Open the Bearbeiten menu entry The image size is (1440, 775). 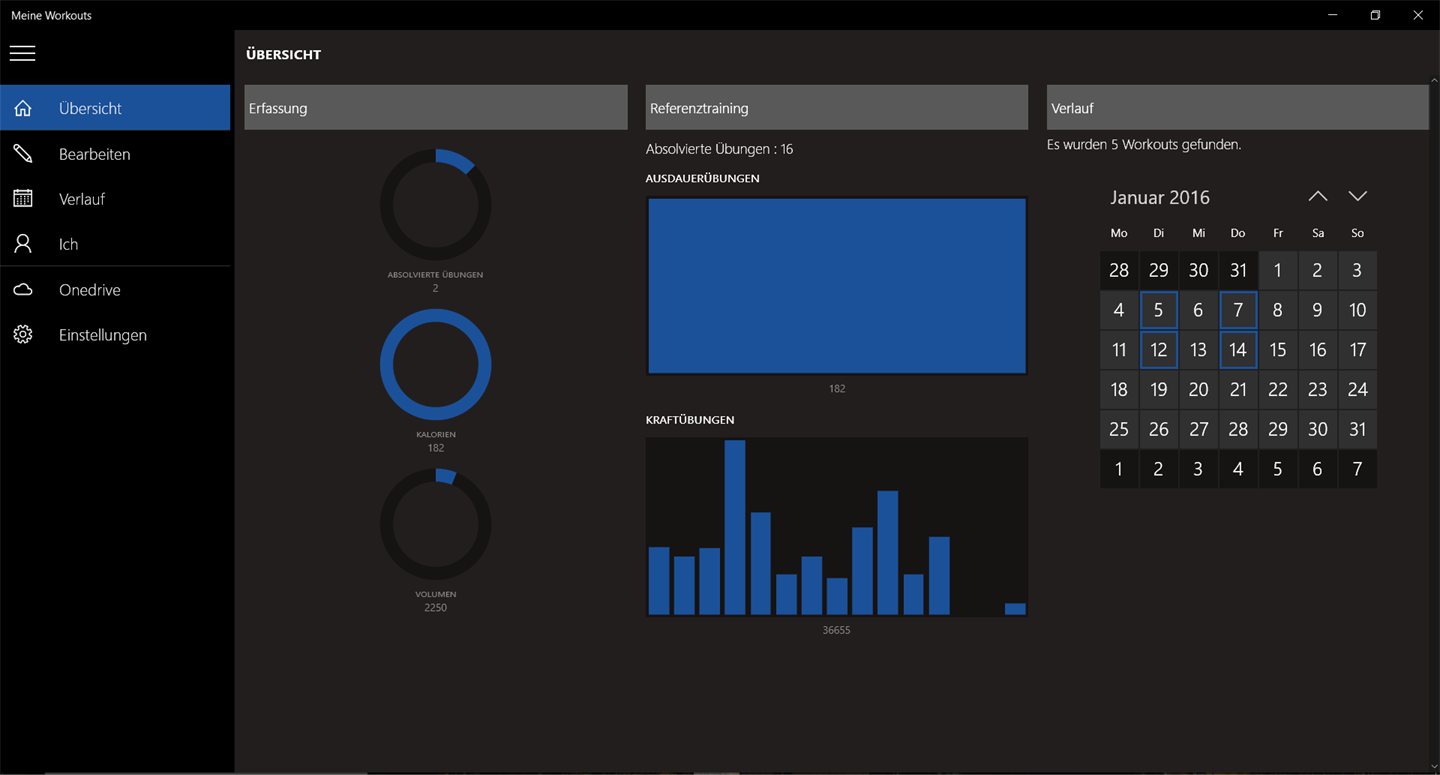coord(115,154)
